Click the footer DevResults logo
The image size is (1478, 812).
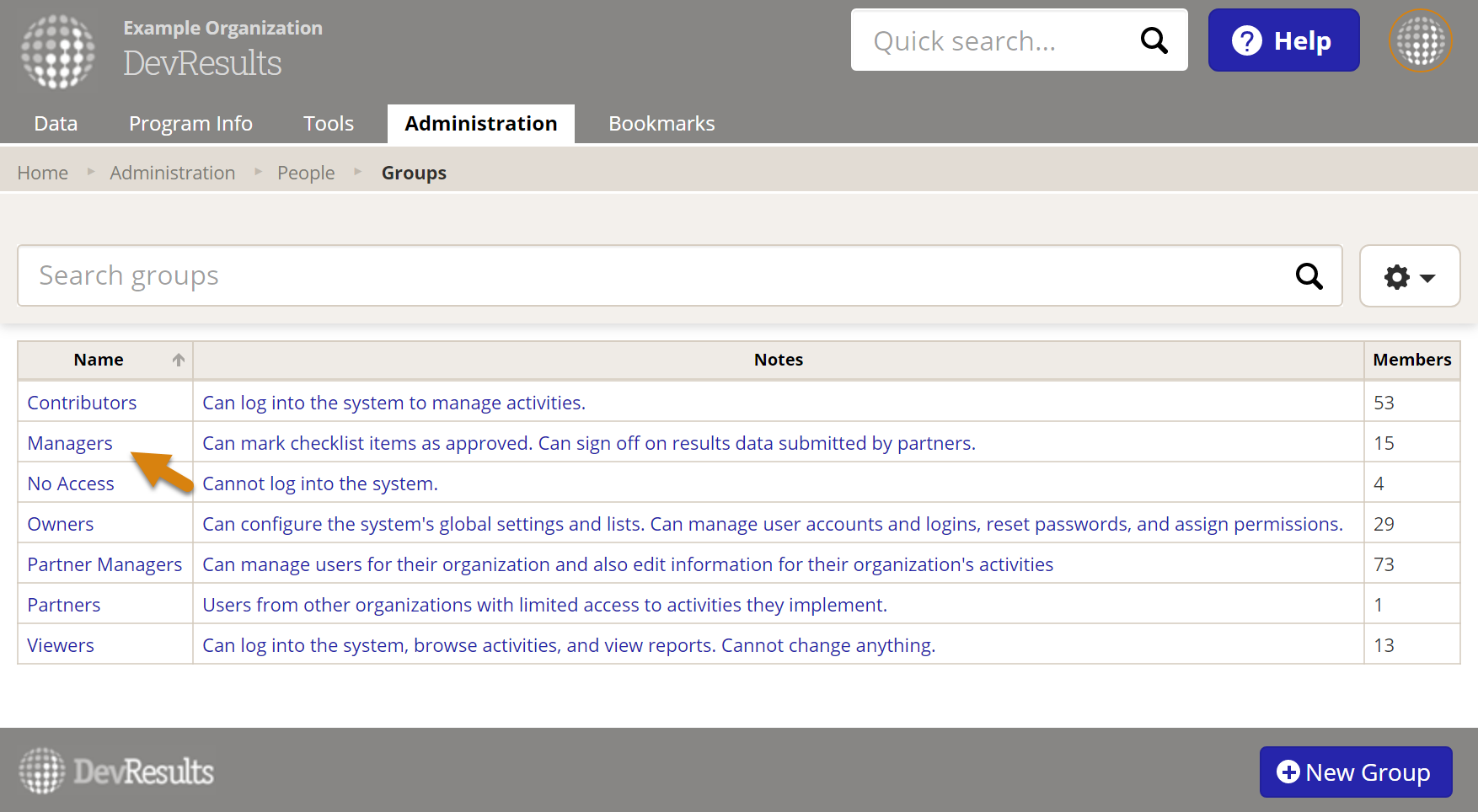pos(116,771)
